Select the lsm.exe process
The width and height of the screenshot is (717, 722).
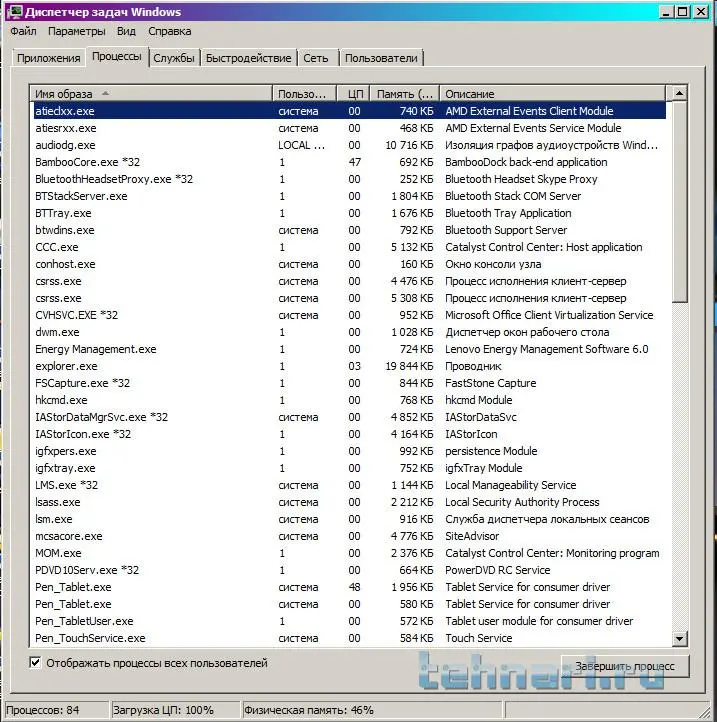click(x=350, y=519)
